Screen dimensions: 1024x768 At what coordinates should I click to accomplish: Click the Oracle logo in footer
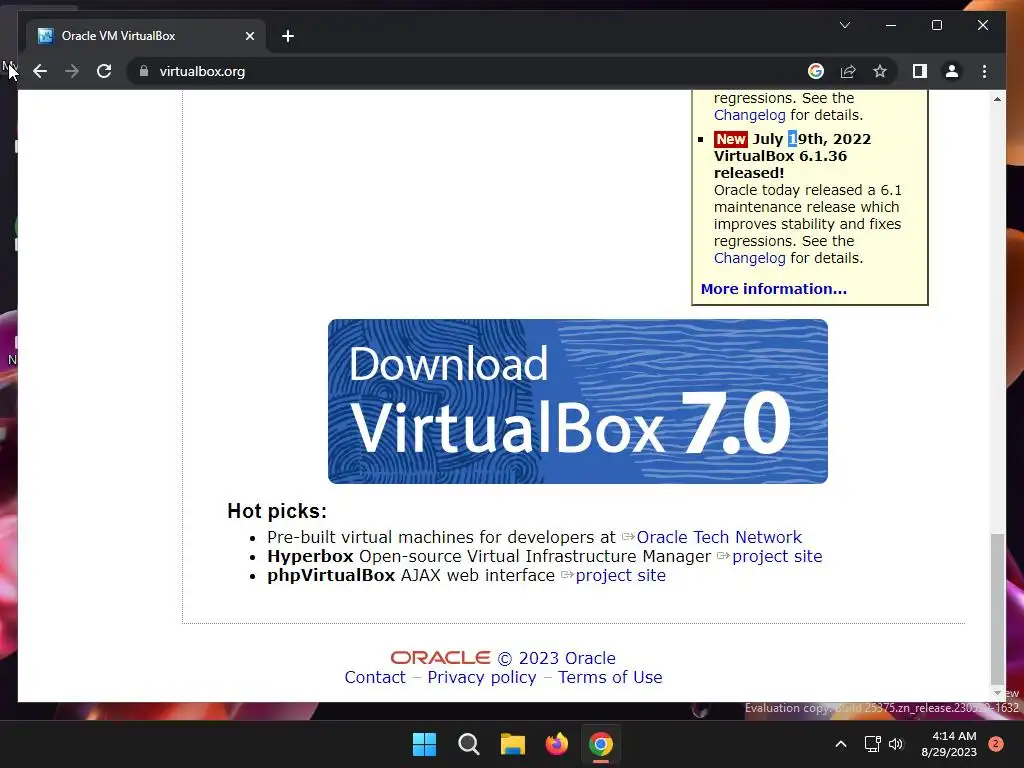click(x=440, y=658)
